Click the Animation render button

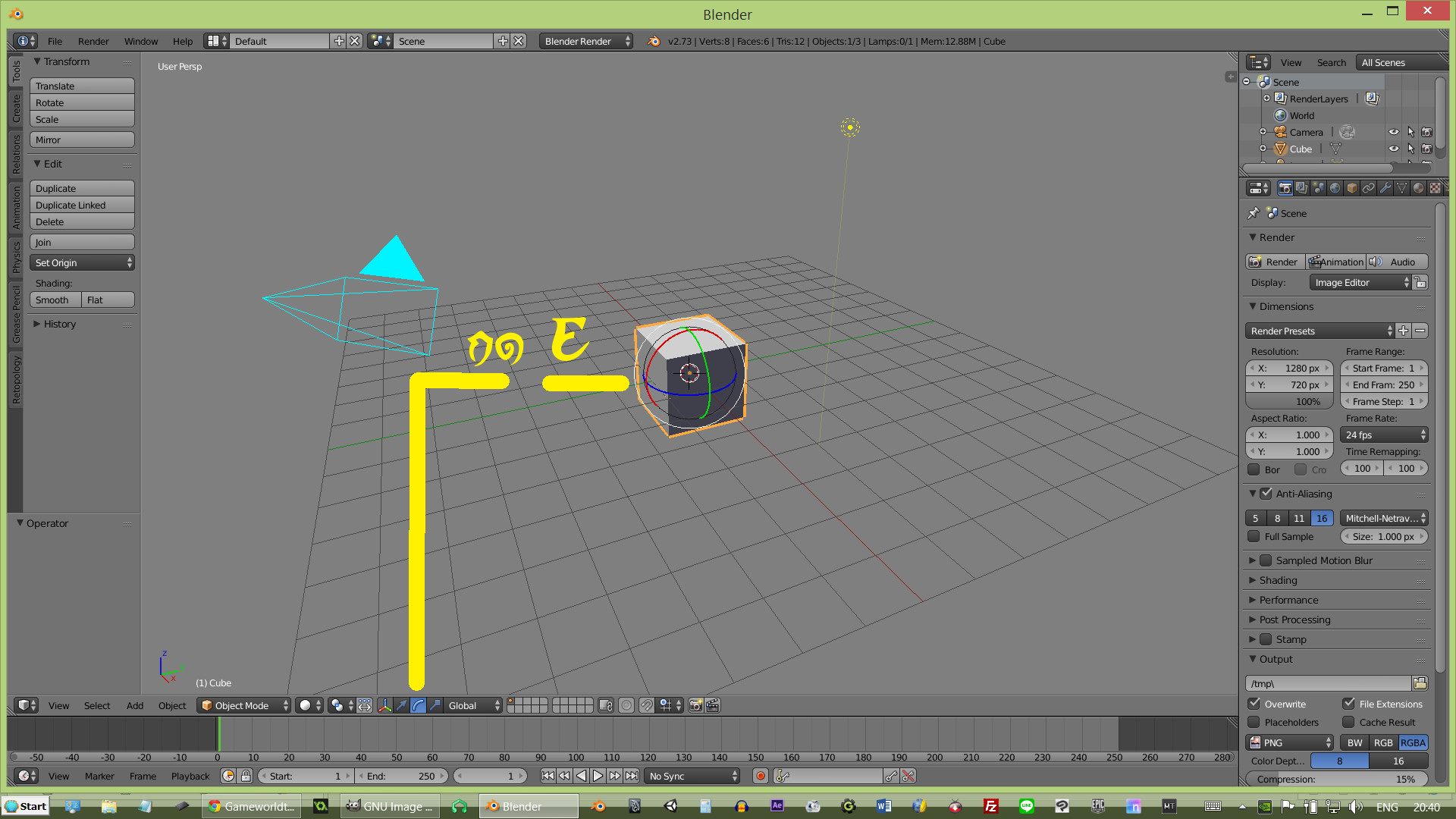[1335, 262]
